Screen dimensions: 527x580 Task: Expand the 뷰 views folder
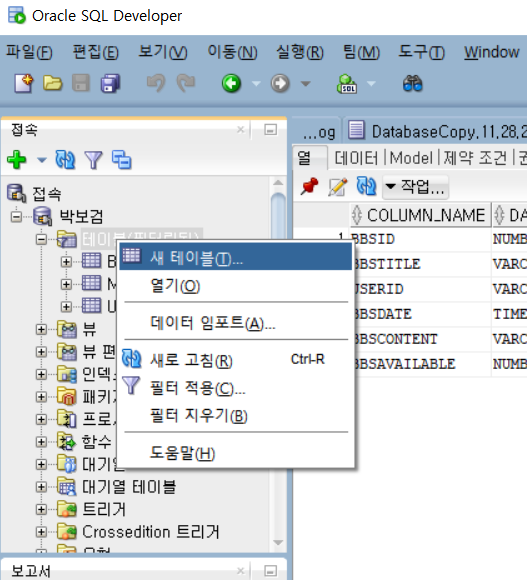pyautogui.click(x=41, y=329)
